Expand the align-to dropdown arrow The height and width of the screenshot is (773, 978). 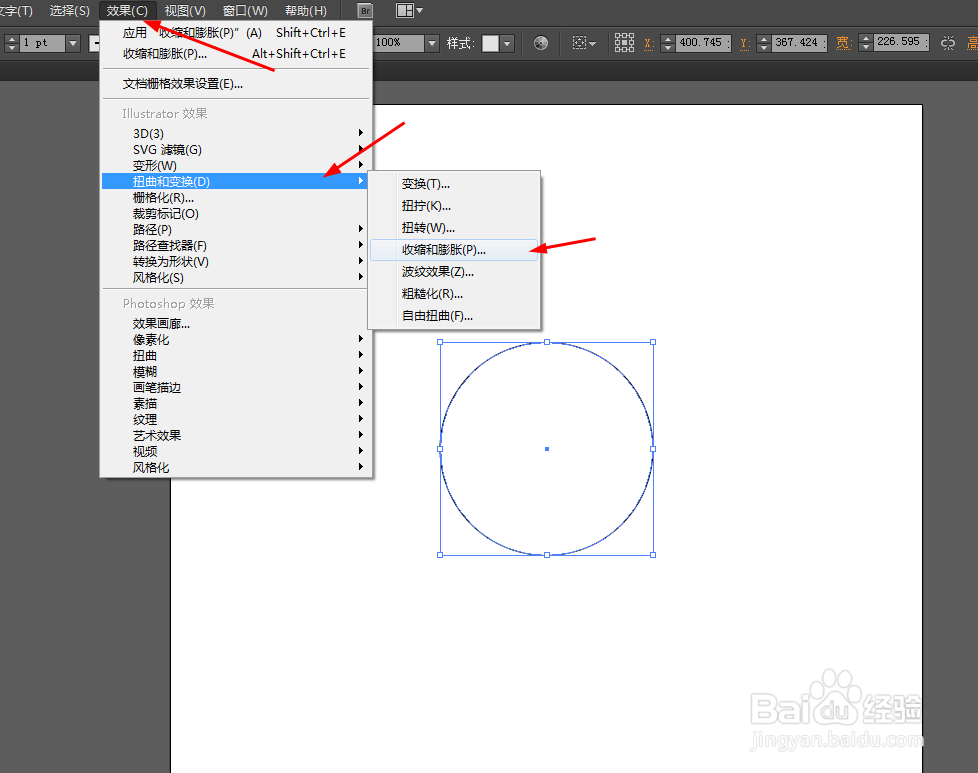tap(593, 44)
